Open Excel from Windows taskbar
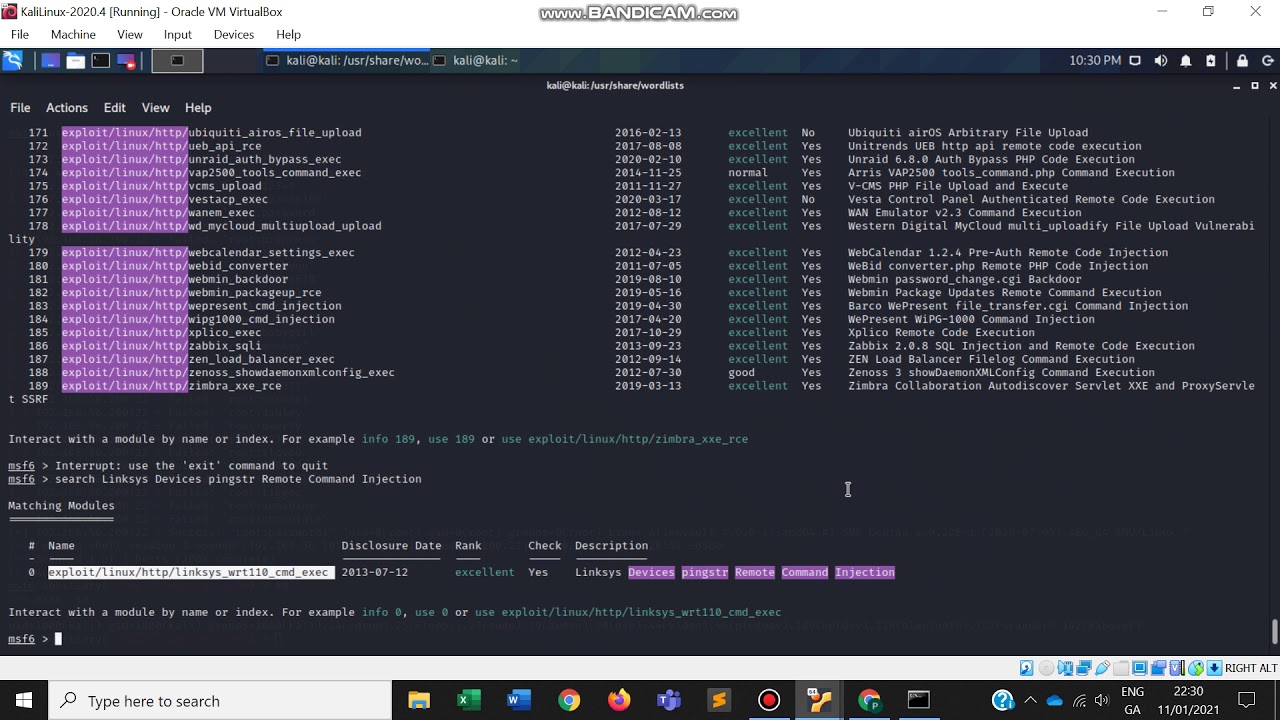This screenshot has height=720, width=1280. point(469,700)
